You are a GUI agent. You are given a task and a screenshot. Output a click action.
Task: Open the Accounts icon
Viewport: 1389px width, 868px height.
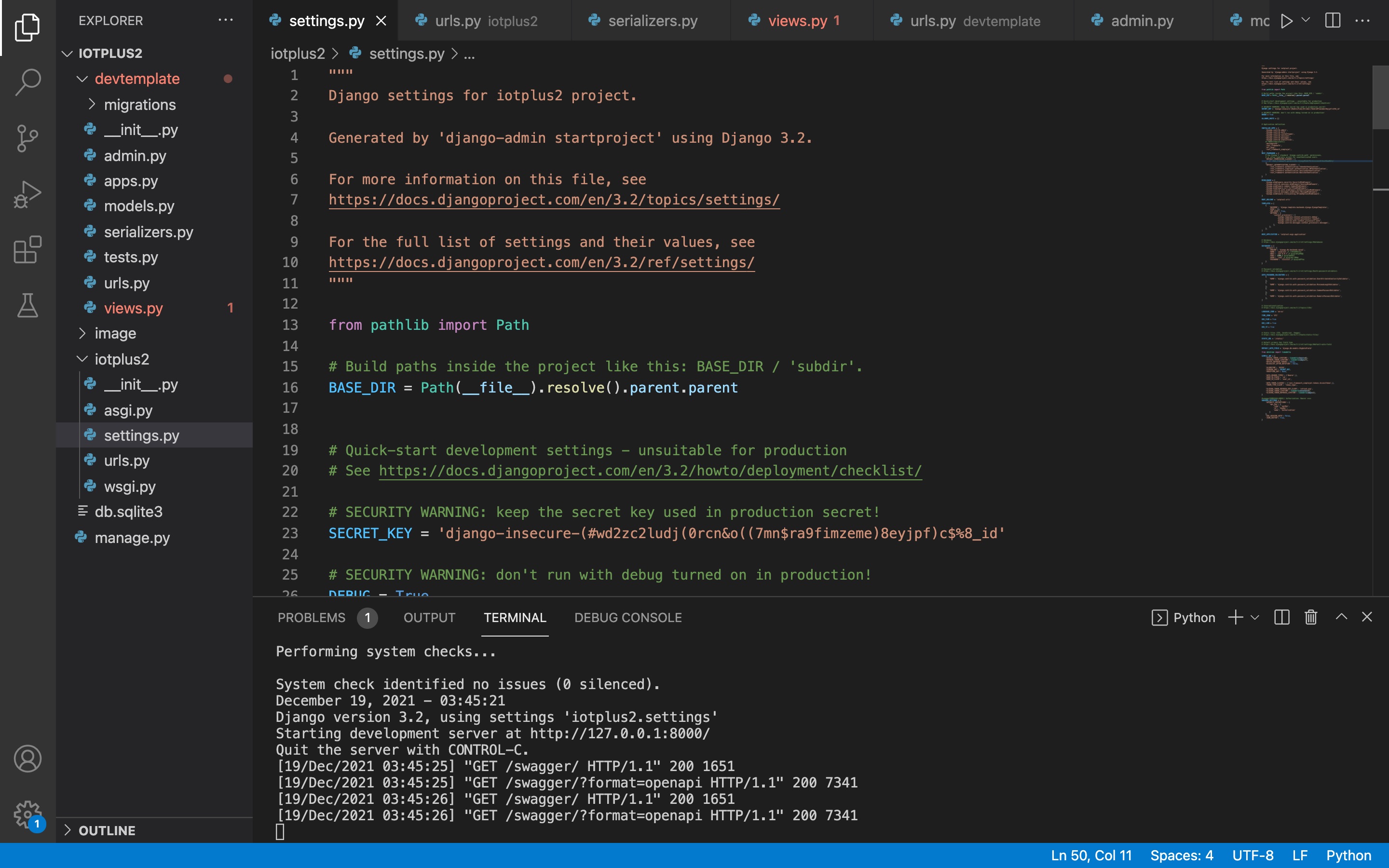click(27, 759)
